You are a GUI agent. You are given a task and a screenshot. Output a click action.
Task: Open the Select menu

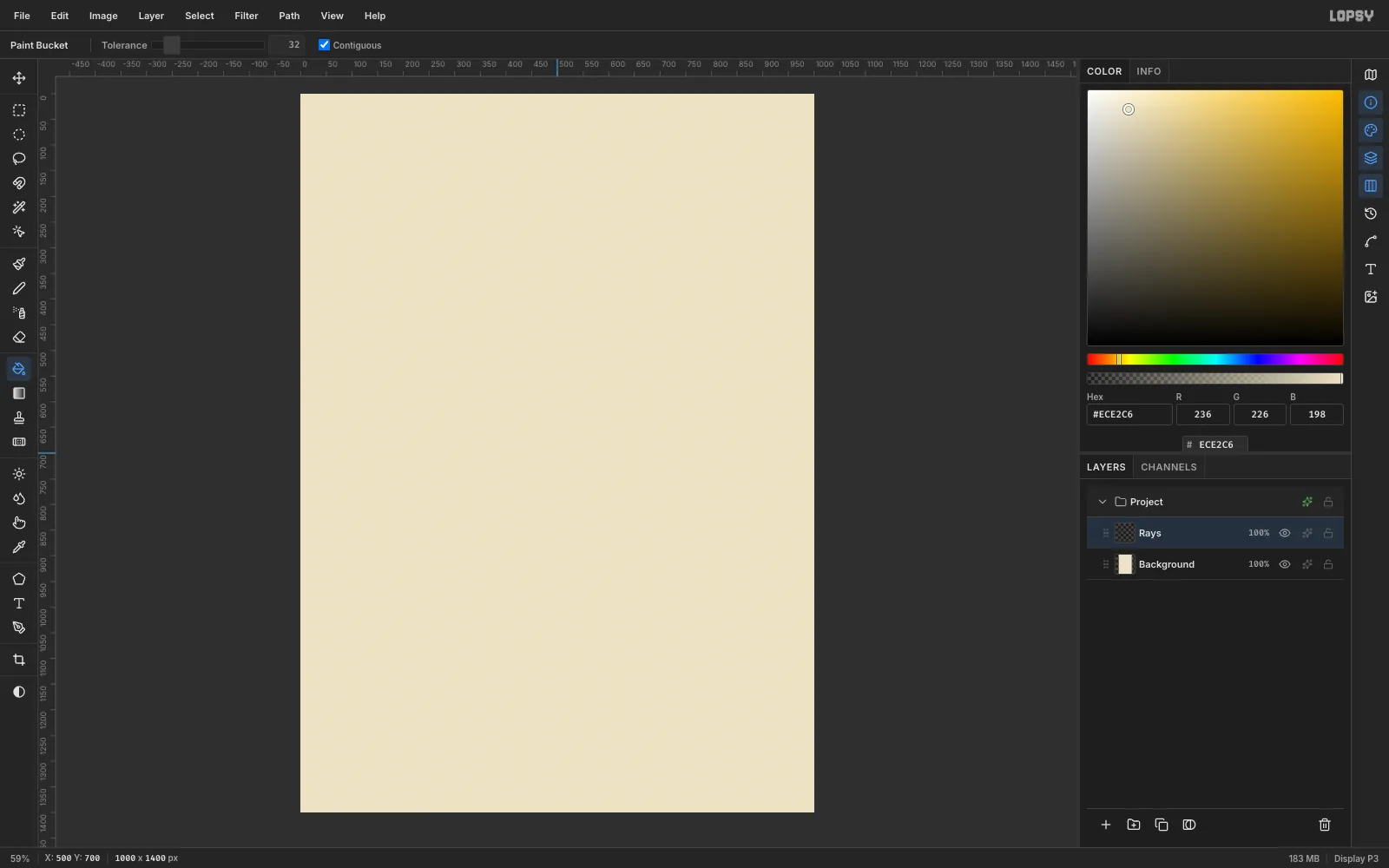pyautogui.click(x=200, y=16)
